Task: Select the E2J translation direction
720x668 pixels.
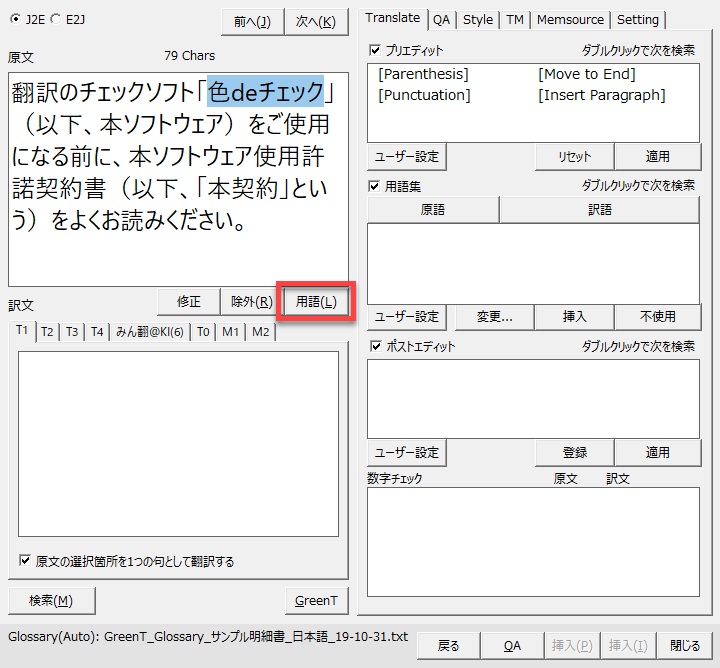Action: [55, 19]
